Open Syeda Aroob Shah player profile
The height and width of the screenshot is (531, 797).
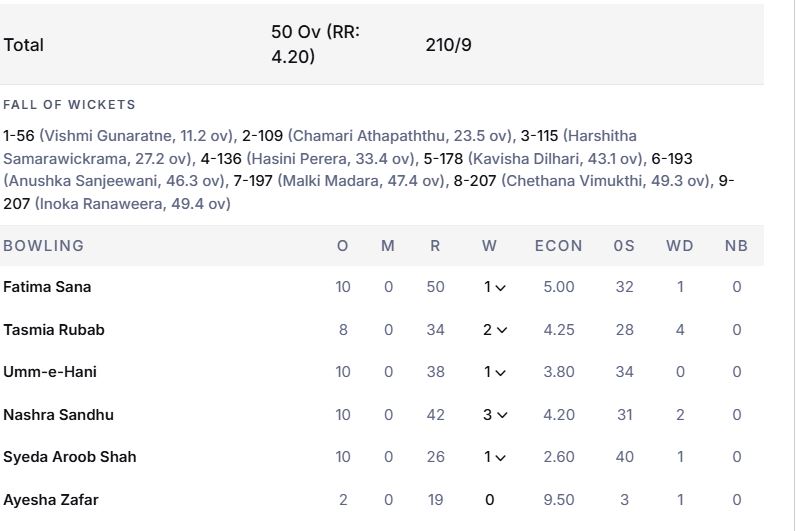(x=70, y=457)
